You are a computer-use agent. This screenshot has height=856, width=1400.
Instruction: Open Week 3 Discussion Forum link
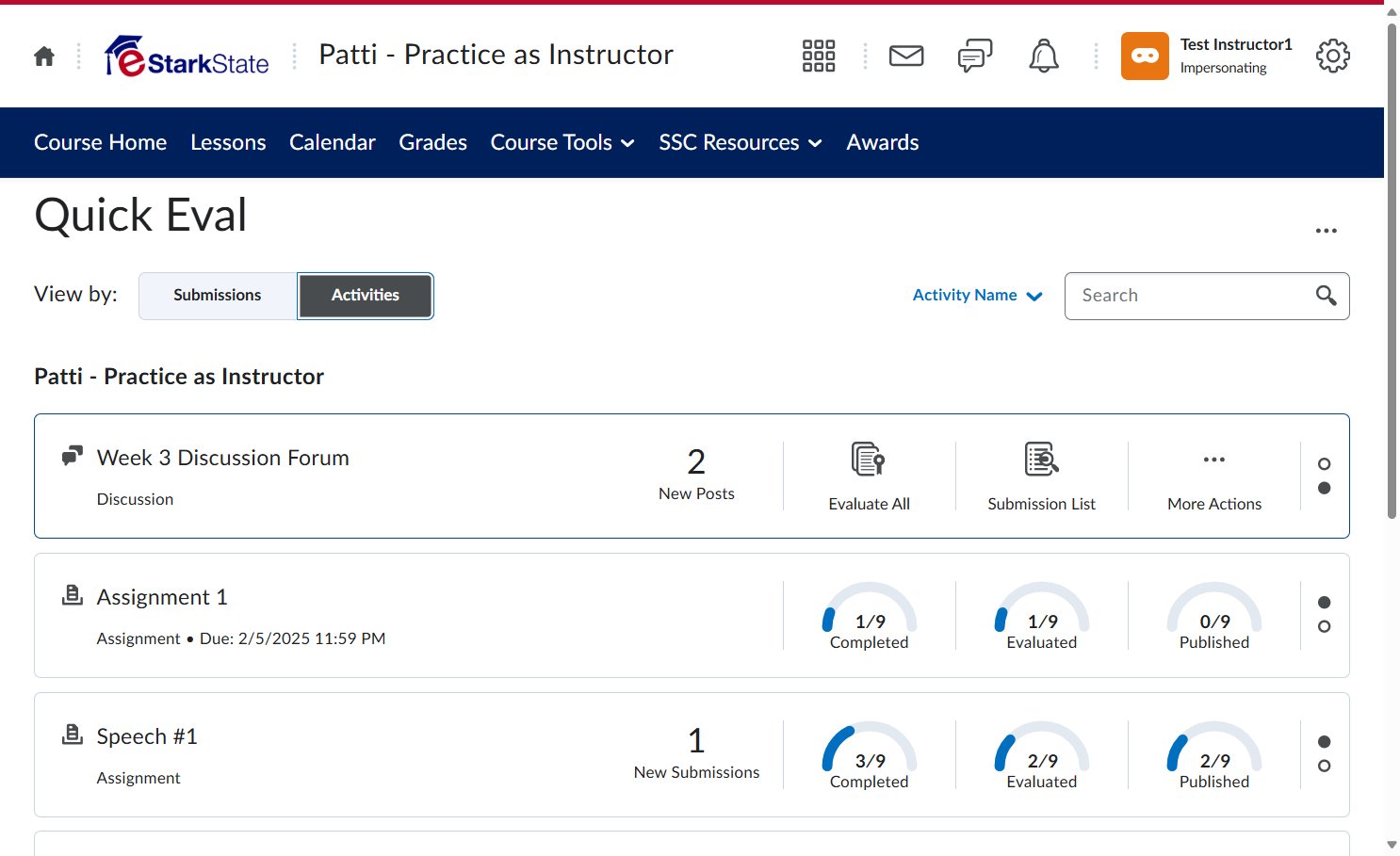223,458
